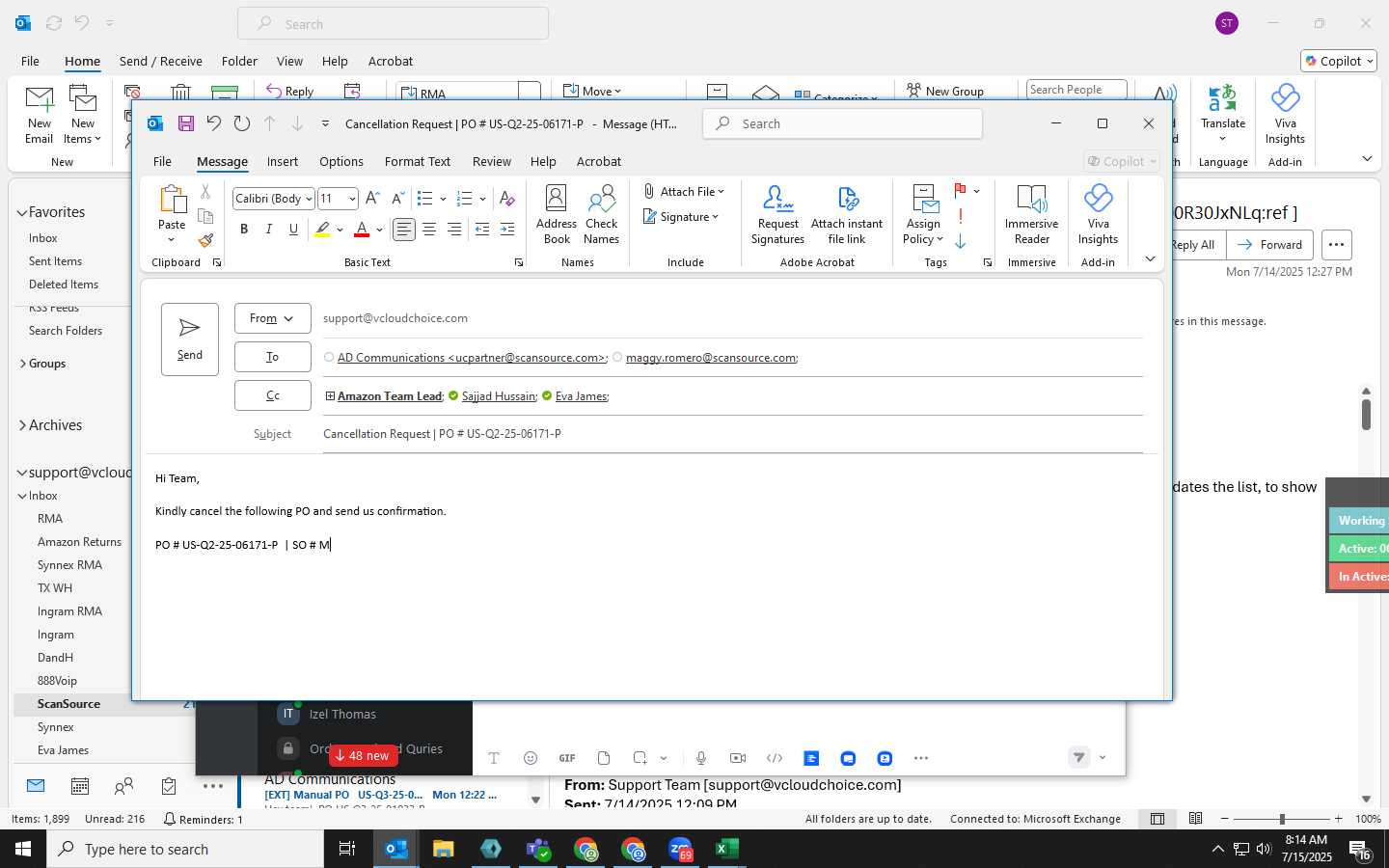1389x868 pixels.
Task: Open Immersive Reader
Action: point(1031,215)
